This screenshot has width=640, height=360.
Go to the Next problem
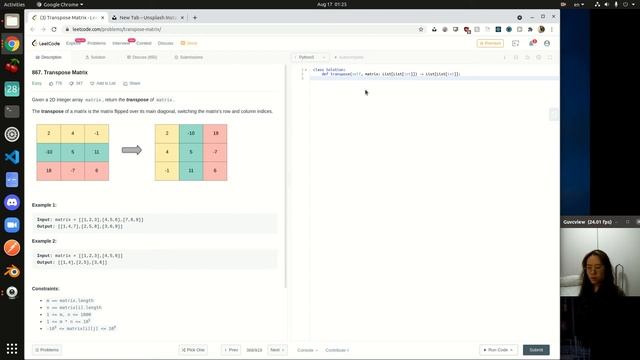[277, 350]
